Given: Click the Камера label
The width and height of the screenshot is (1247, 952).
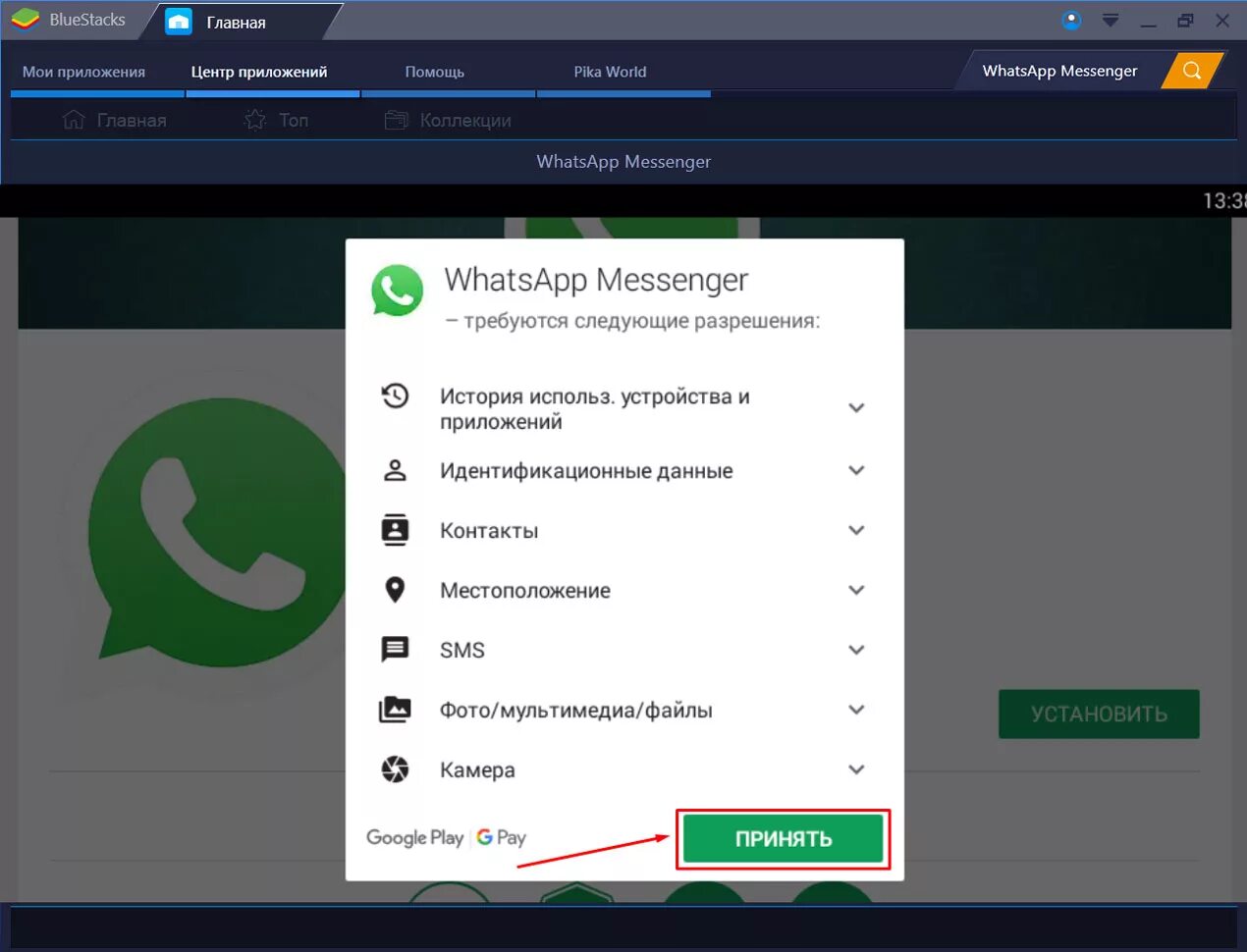Looking at the screenshot, I should (477, 770).
